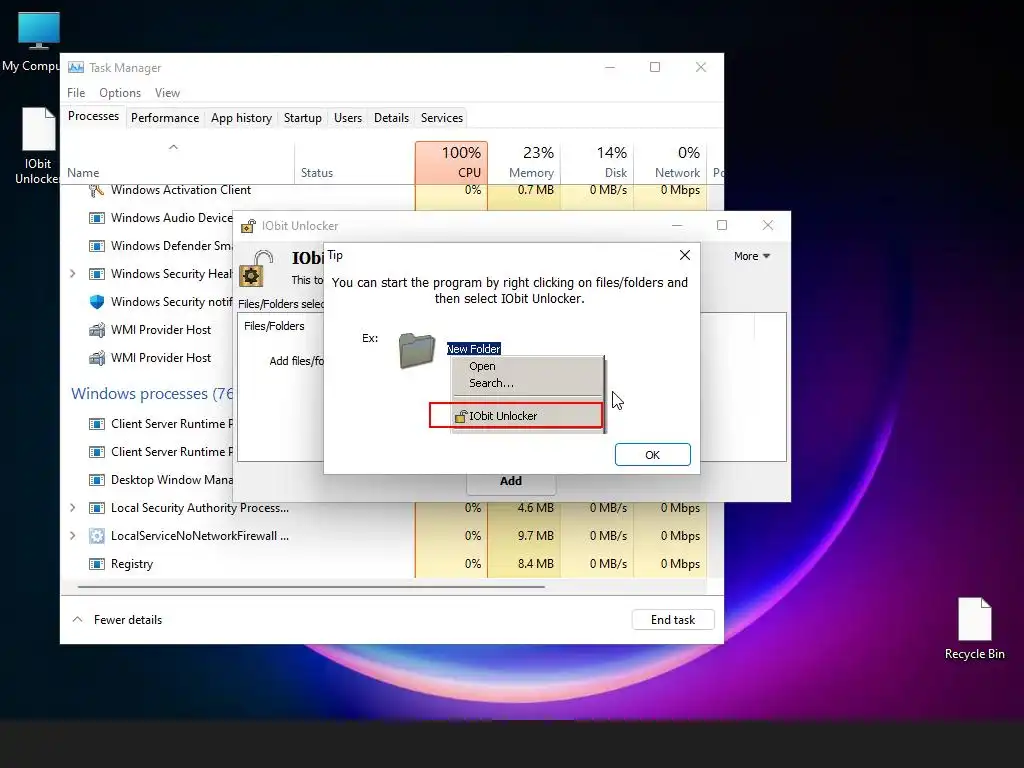
Task: Select the Registry process row name
Action: (132, 564)
